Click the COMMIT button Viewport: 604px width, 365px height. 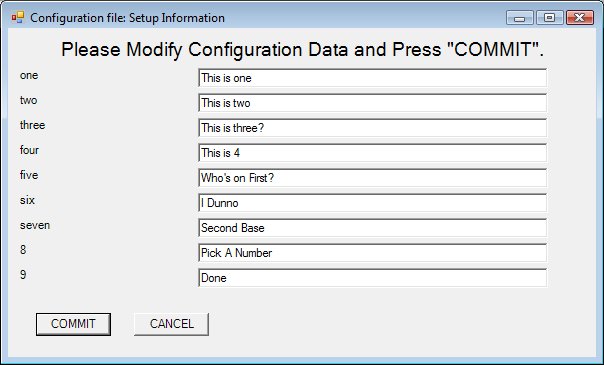[x=73, y=324]
